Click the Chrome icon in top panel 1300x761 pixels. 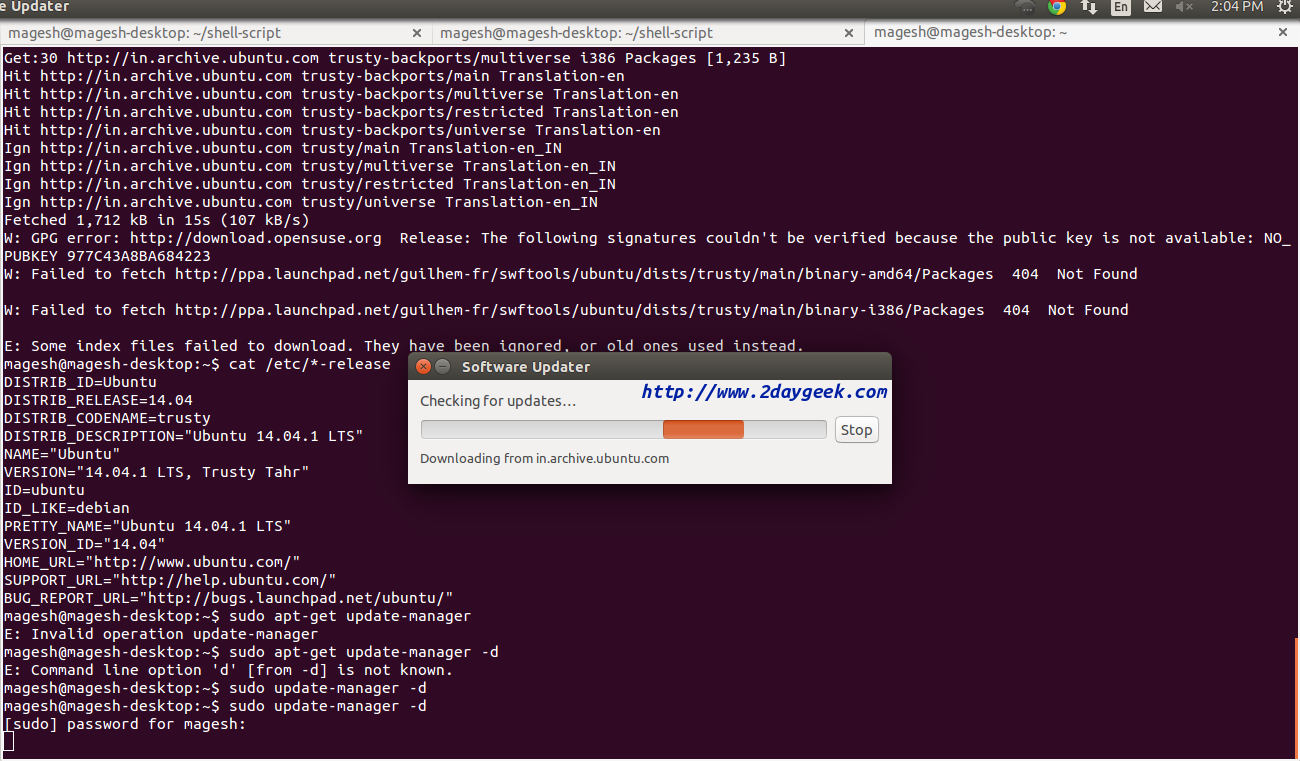click(1057, 7)
